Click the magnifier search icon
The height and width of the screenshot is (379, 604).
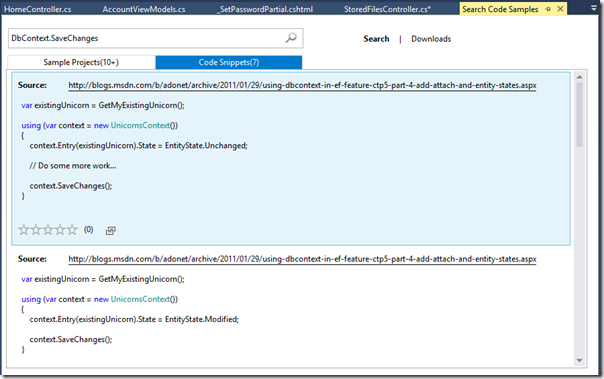click(x=291, y=38)
